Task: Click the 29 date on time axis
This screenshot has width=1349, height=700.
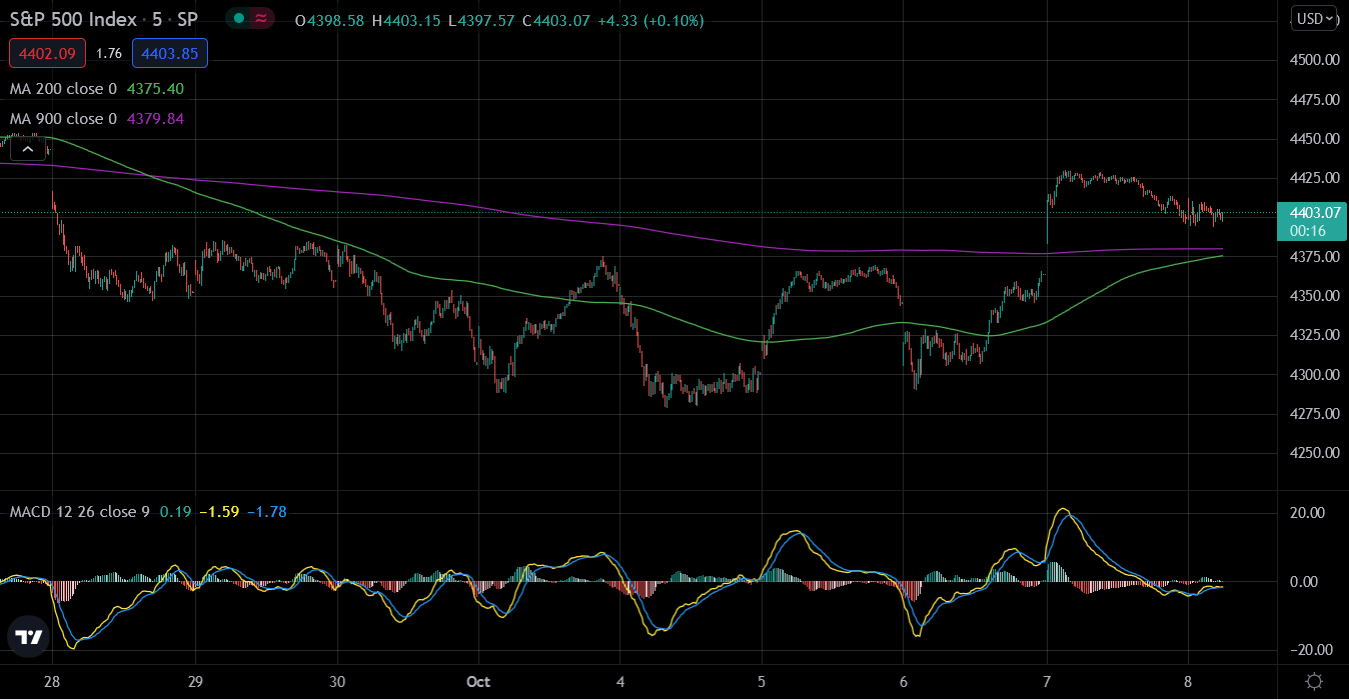Action: point(196,681)
